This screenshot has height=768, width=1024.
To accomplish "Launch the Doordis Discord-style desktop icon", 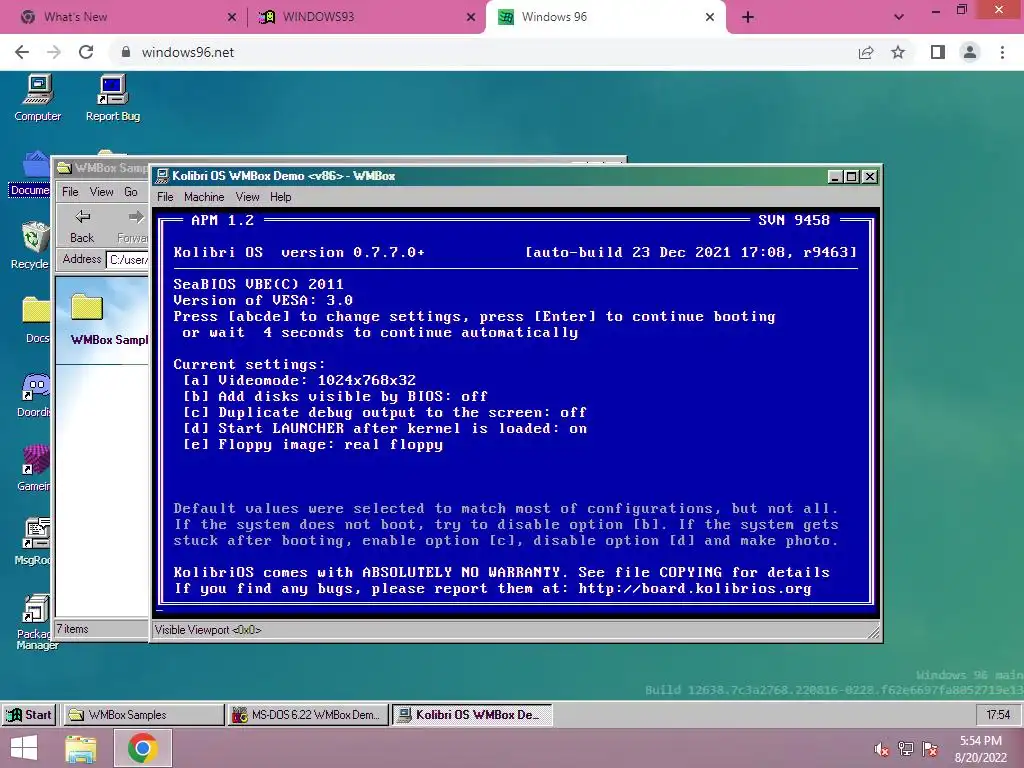I will click(x=34, y=394).
